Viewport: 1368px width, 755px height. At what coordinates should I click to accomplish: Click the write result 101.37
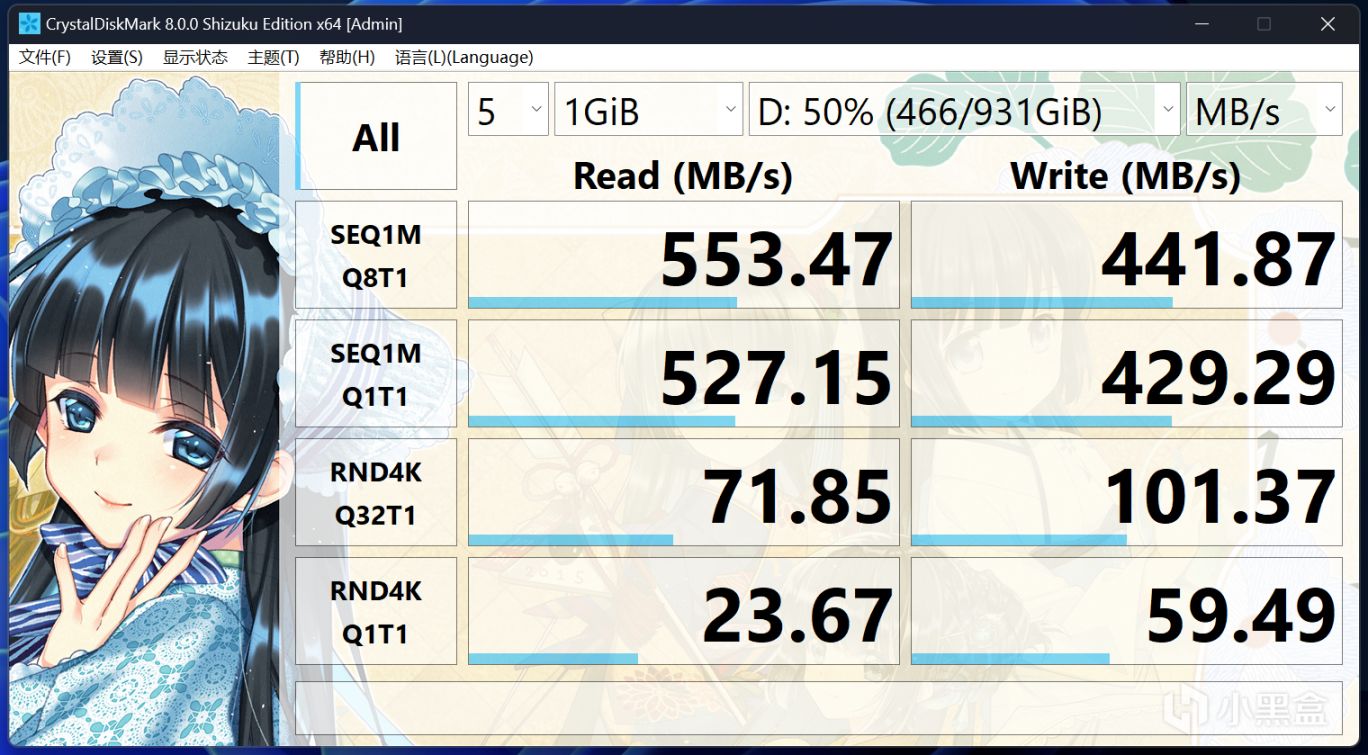(1127, 493)
